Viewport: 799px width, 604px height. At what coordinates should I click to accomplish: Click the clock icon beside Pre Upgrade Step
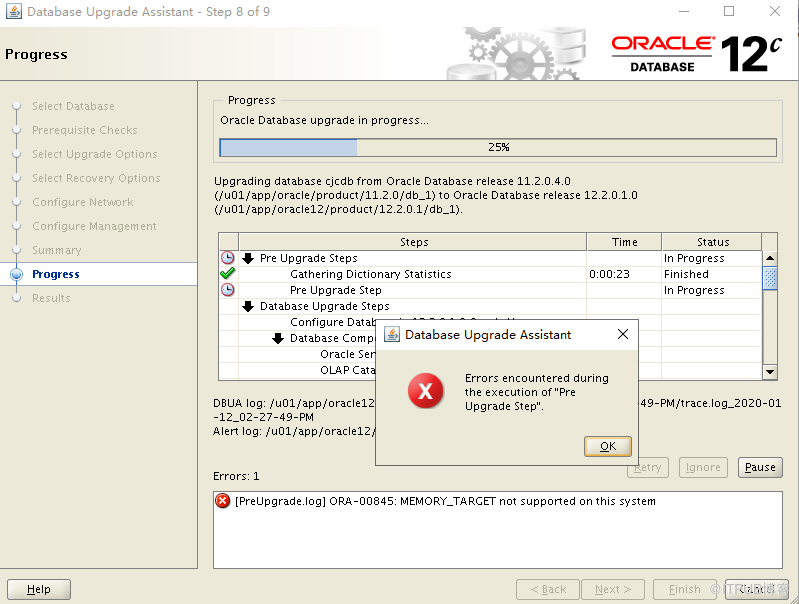228,290
